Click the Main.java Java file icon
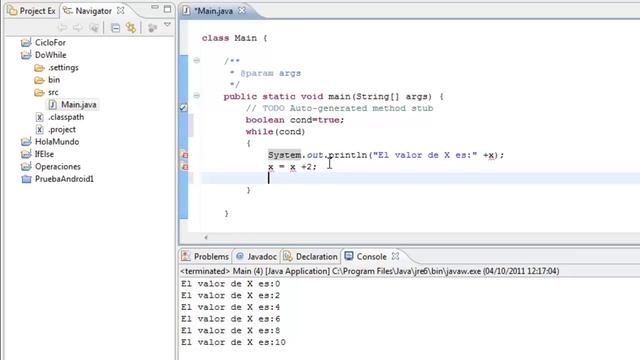This screenshot has height=360, width=640. click(53, 105)
